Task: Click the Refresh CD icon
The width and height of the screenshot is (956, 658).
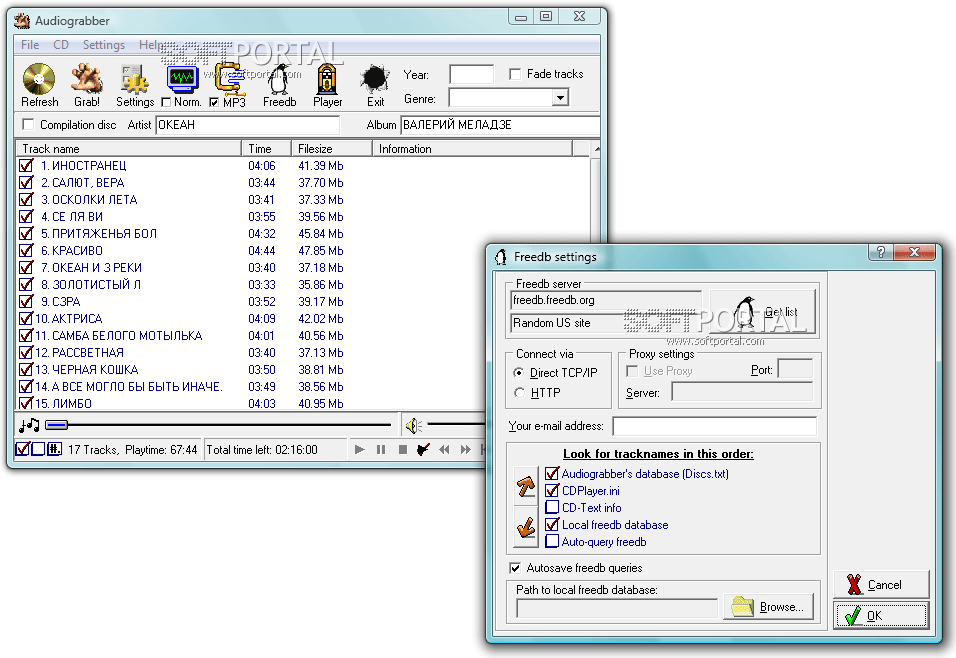Action: (39, 79)
